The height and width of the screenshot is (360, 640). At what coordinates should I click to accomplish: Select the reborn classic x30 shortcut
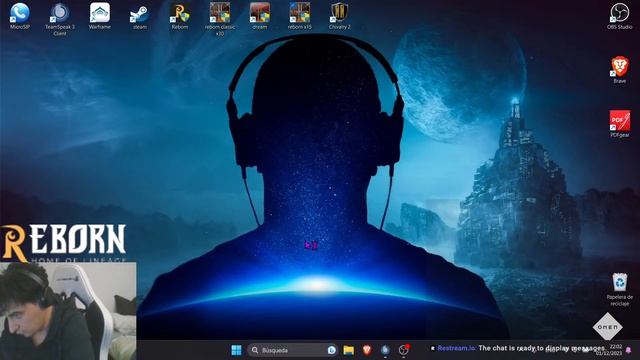220,19
